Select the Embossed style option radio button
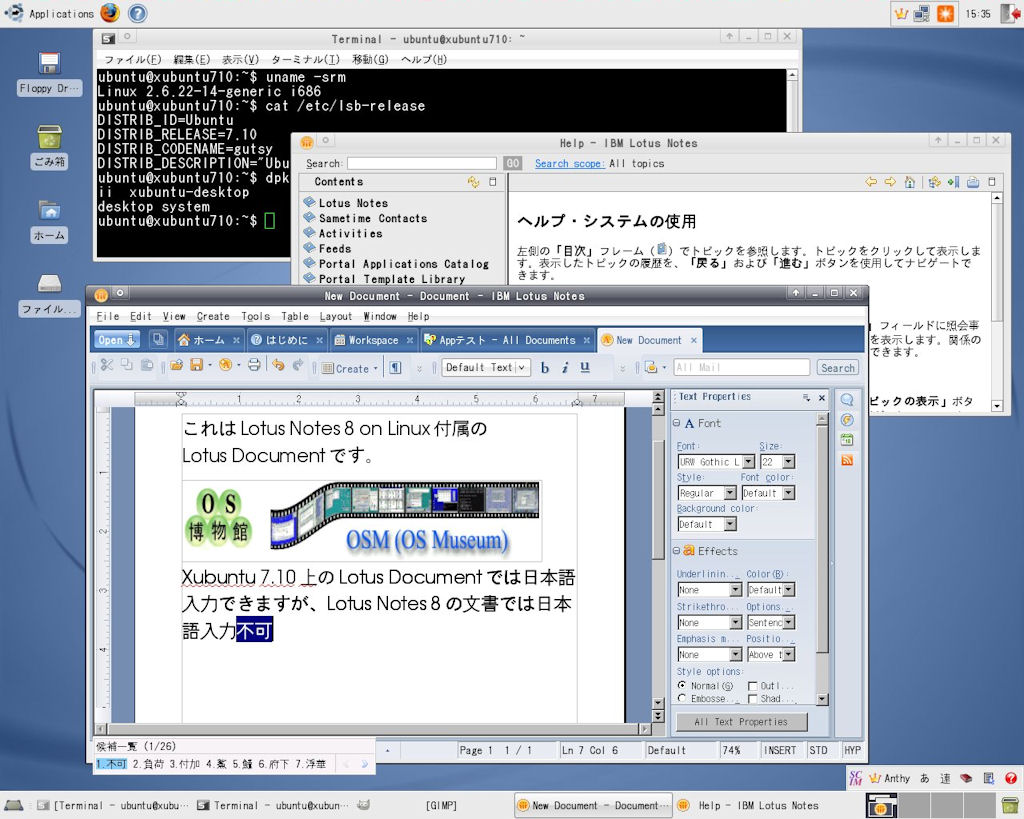This screenshot has height=819, width=1024. point(682,698)
